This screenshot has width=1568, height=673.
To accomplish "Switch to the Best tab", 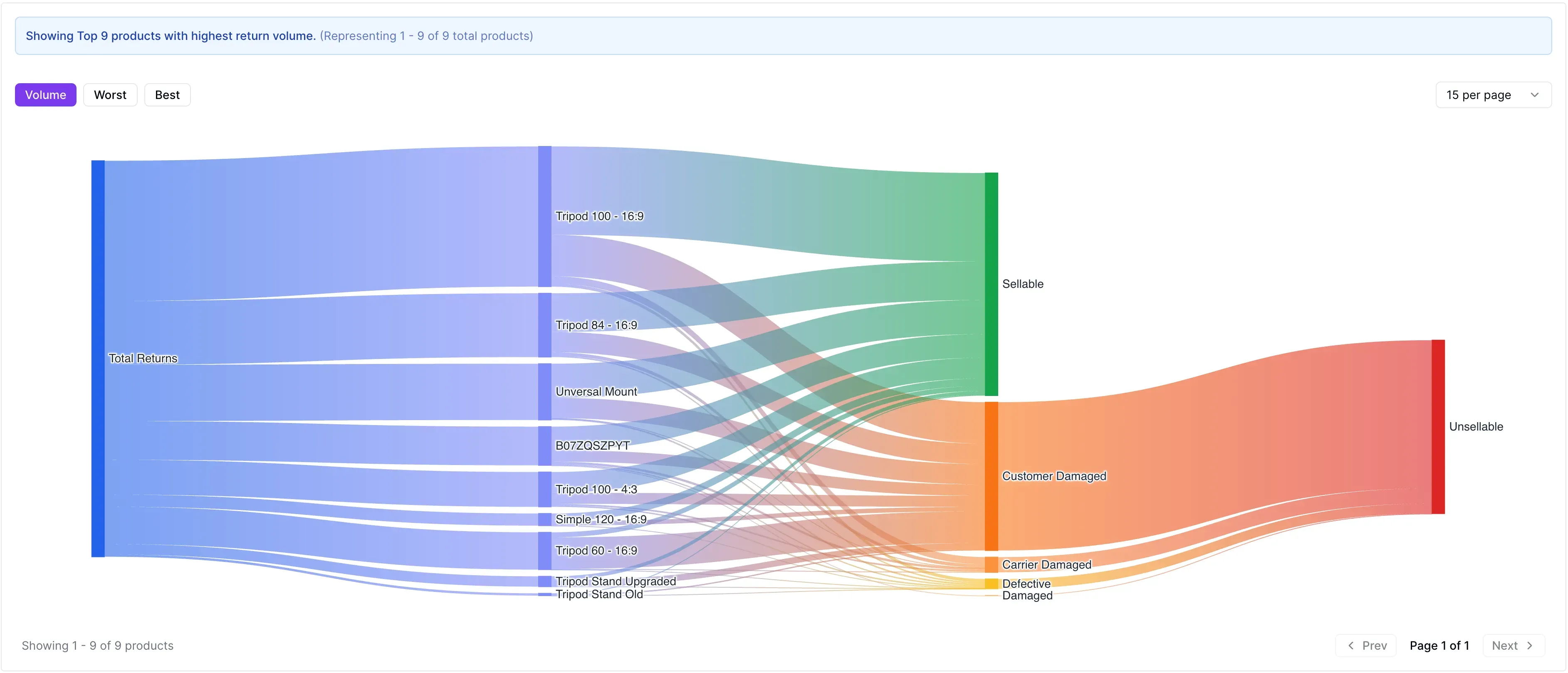I will (x=167, y=95).
